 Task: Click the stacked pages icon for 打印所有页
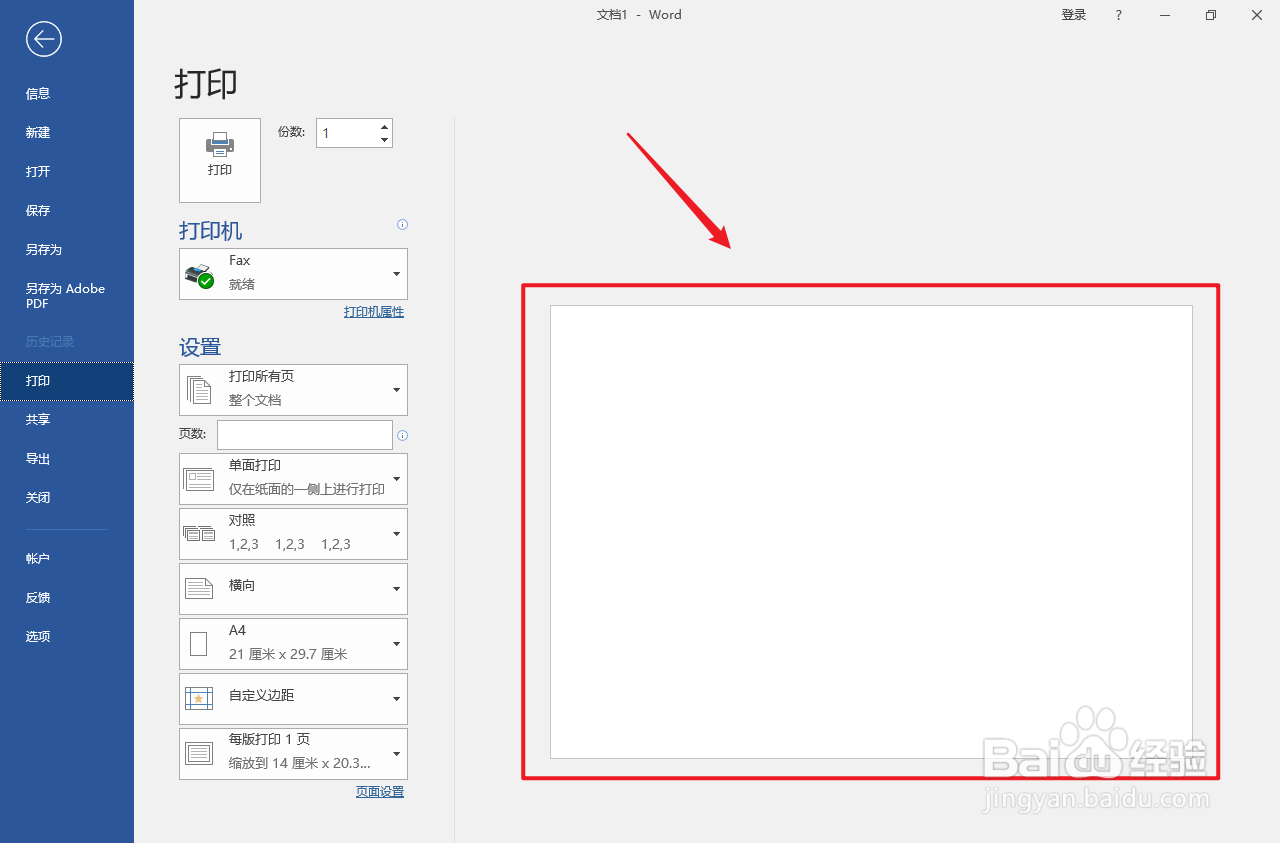pos(199,390)
